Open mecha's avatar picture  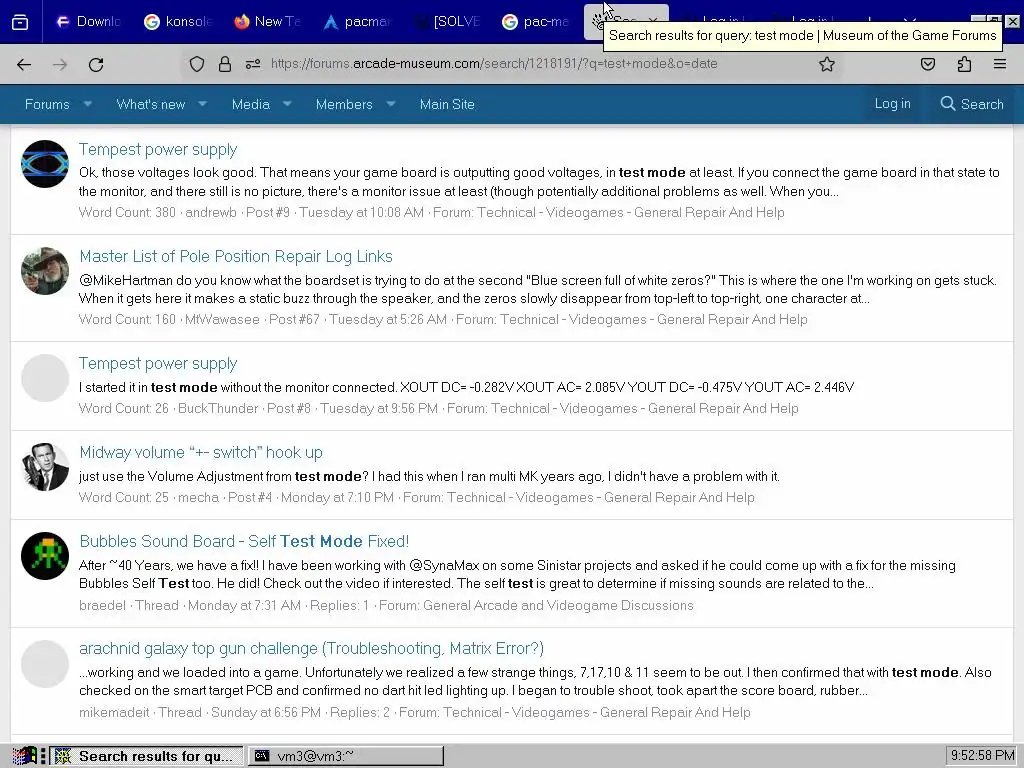(44, 467)
